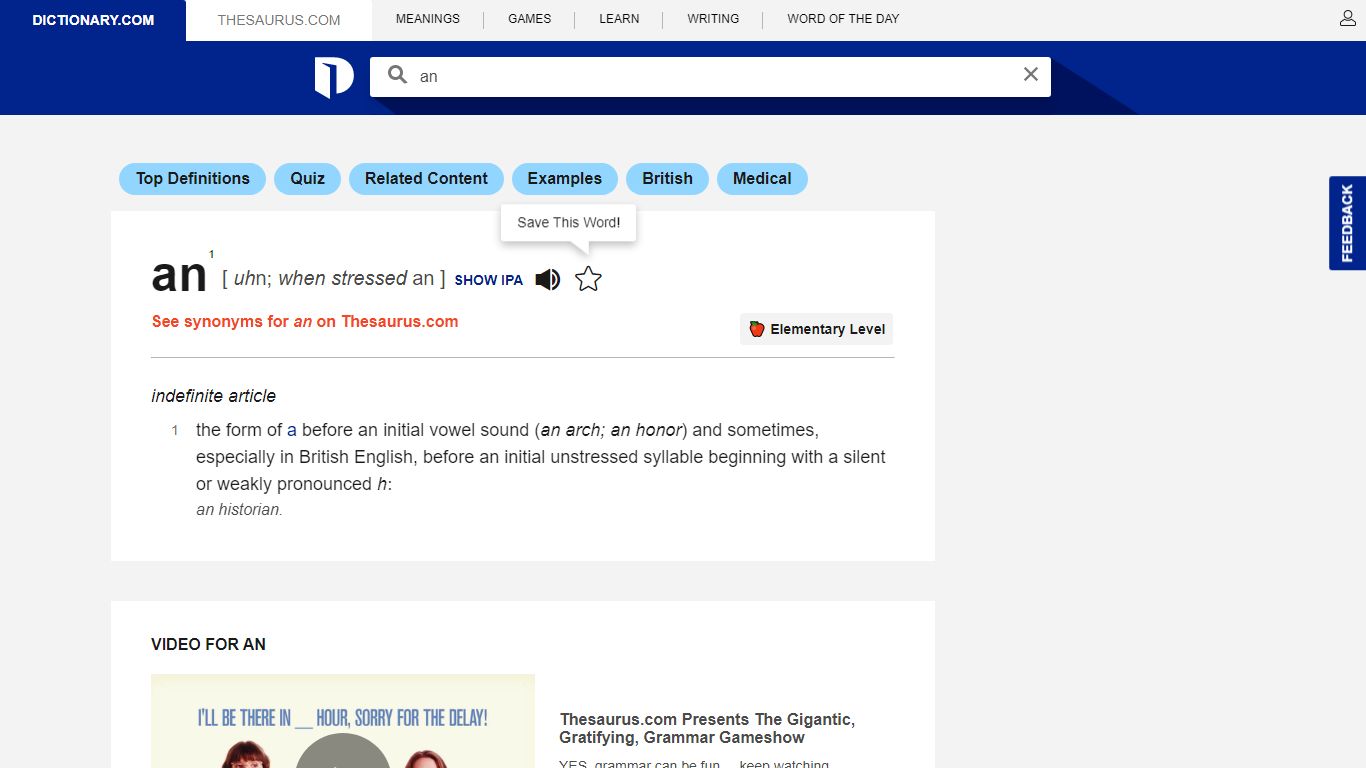Click the 'Save This Word!' tooltip
Screen dimensions: 1366x768
click(568, 223)
